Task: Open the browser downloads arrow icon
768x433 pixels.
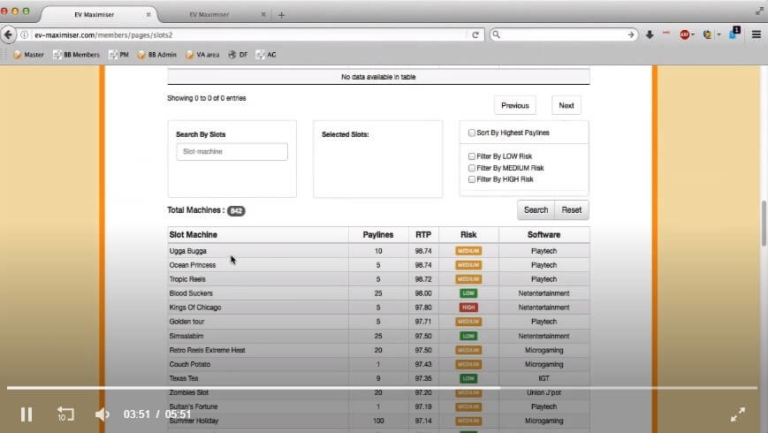Action: coord(649,34)
